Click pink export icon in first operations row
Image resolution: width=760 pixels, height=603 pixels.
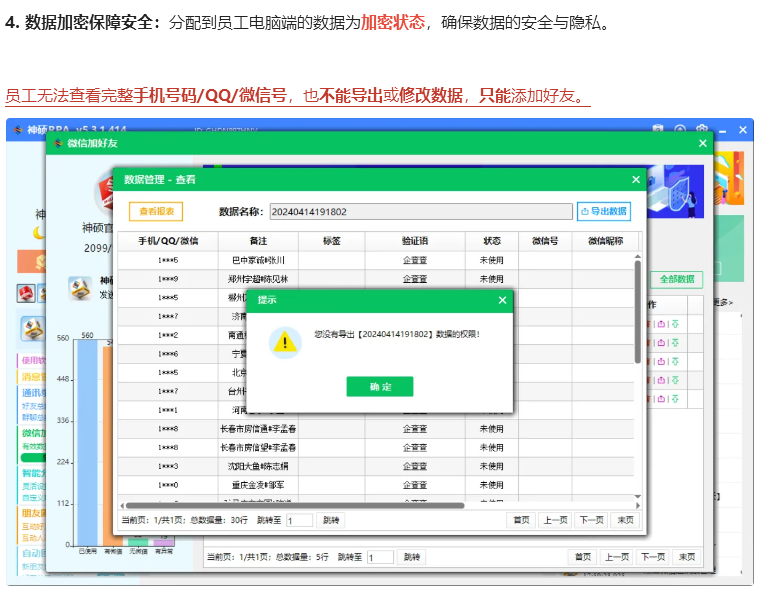[x=661, y=324]
